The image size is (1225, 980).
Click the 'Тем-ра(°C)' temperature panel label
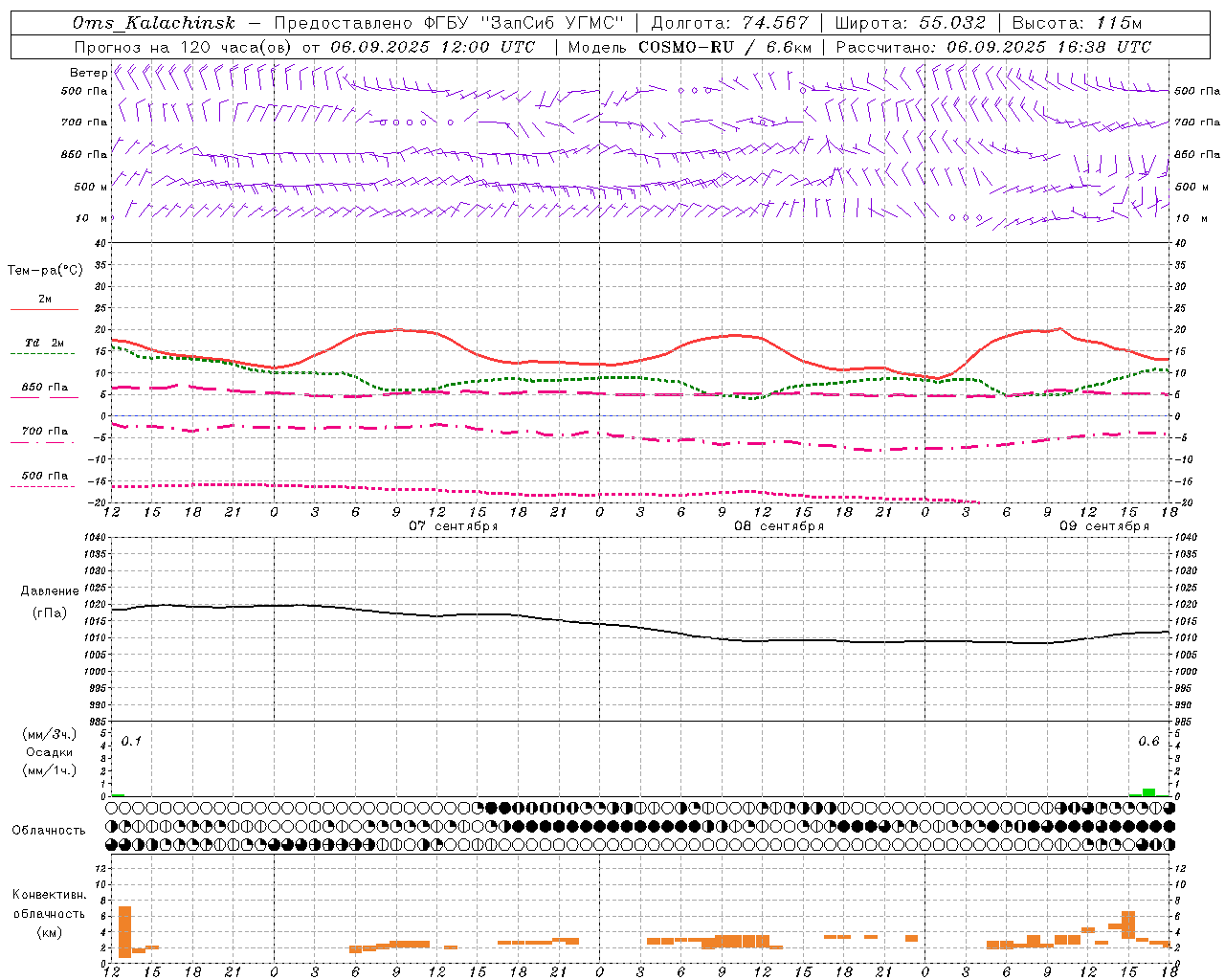pyautogui.click(x=45, y=271)
